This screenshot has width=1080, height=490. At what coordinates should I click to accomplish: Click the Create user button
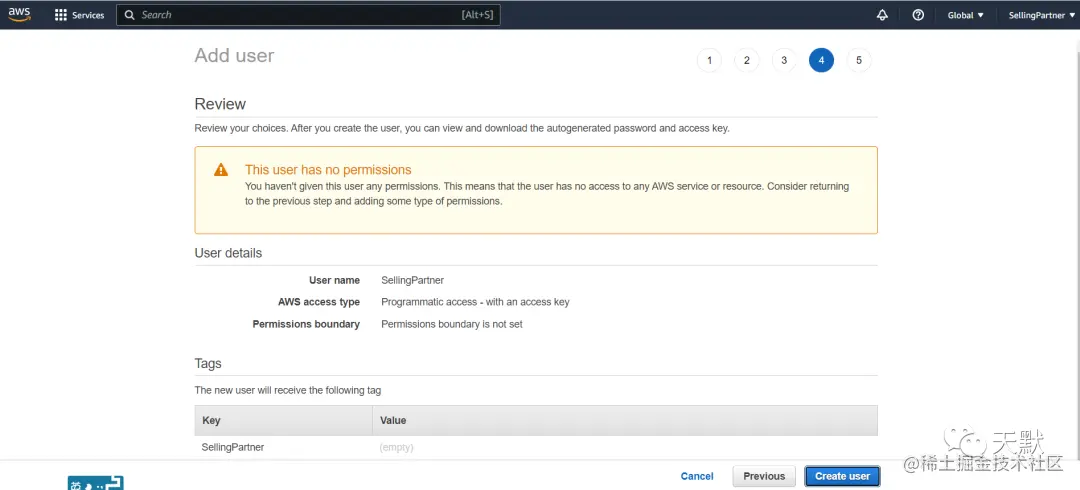[842, 476]
